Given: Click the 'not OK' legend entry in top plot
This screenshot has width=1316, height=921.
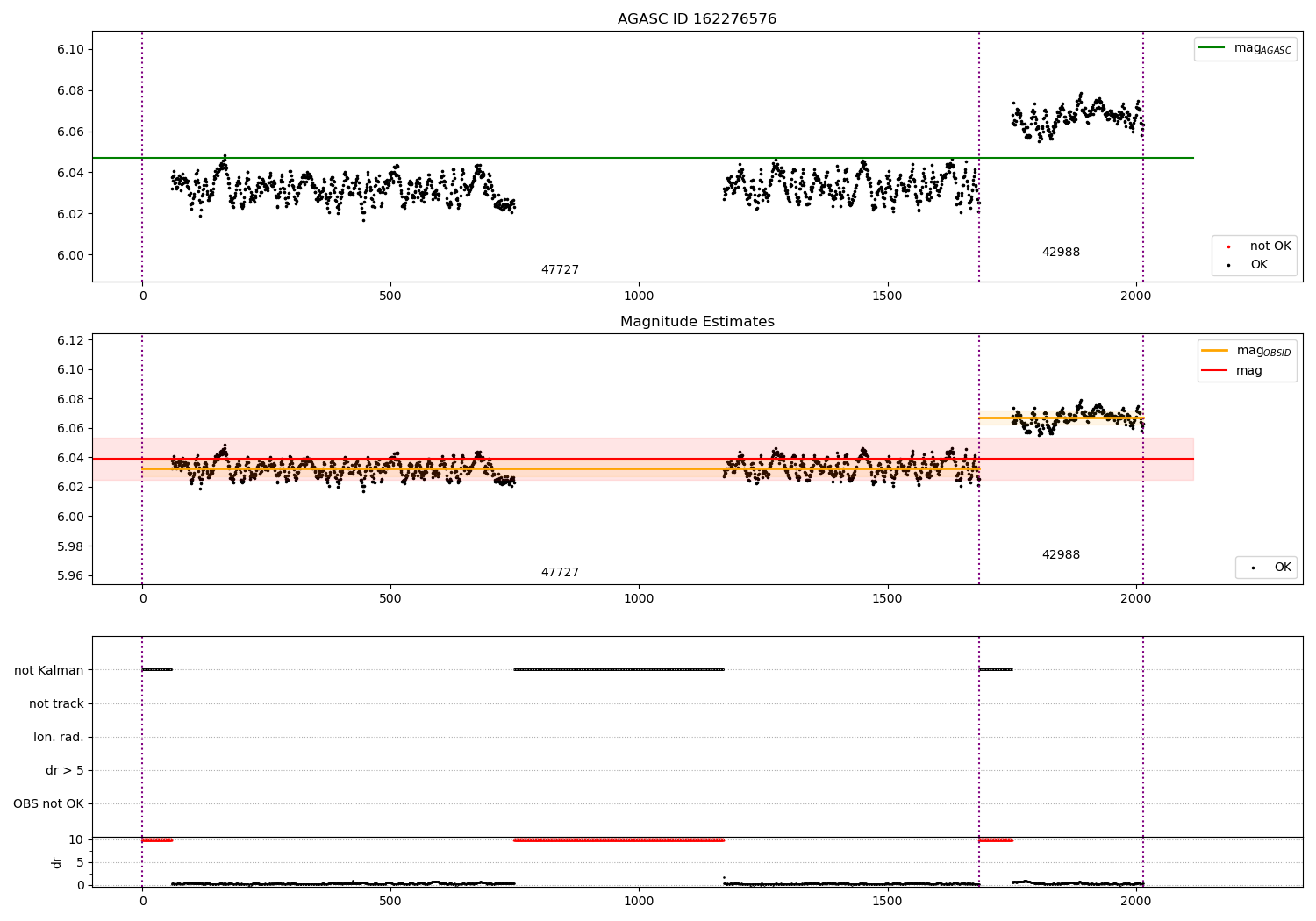Looking at the screenshot, I should [1270, 246].
